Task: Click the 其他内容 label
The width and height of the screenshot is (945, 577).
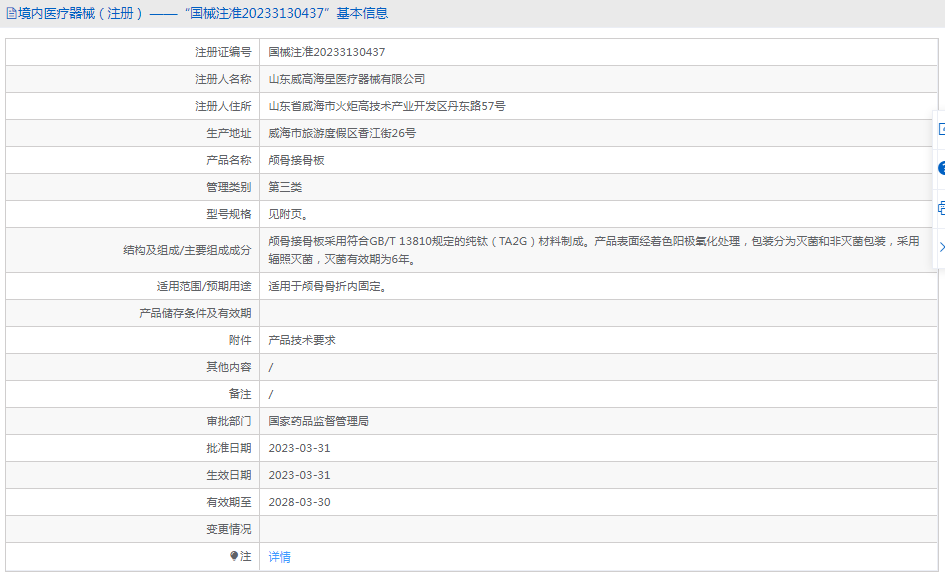Action: 228,367
